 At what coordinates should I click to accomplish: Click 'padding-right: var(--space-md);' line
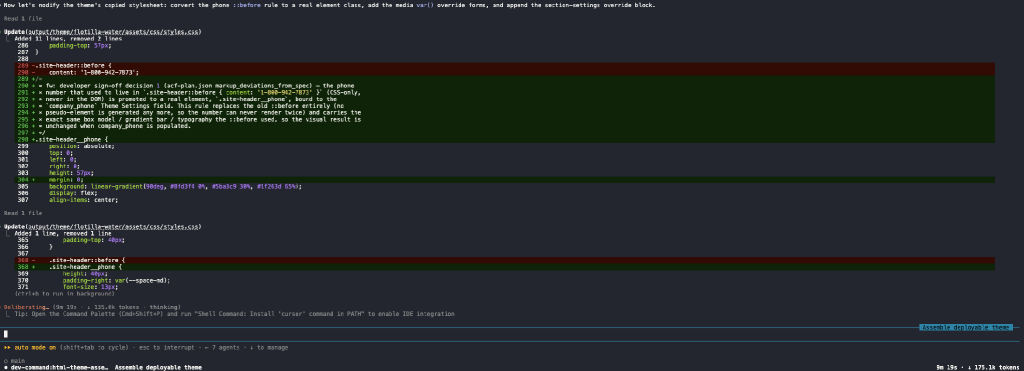tap(116, 280)
